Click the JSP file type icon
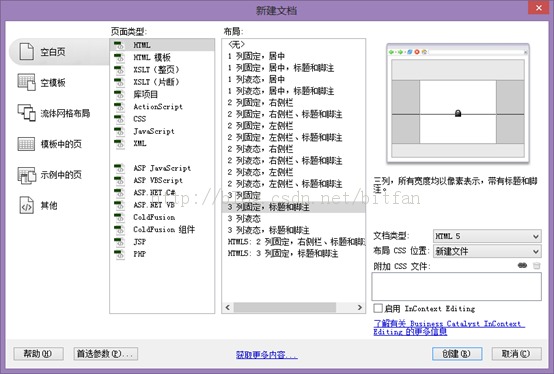This screenshot has width=554, height=374. click(x=119, y=242)
